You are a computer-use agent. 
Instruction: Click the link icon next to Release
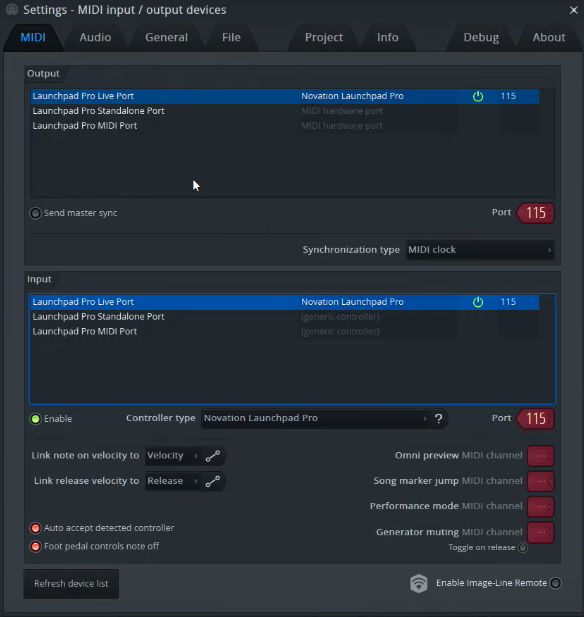coord(213,481)
